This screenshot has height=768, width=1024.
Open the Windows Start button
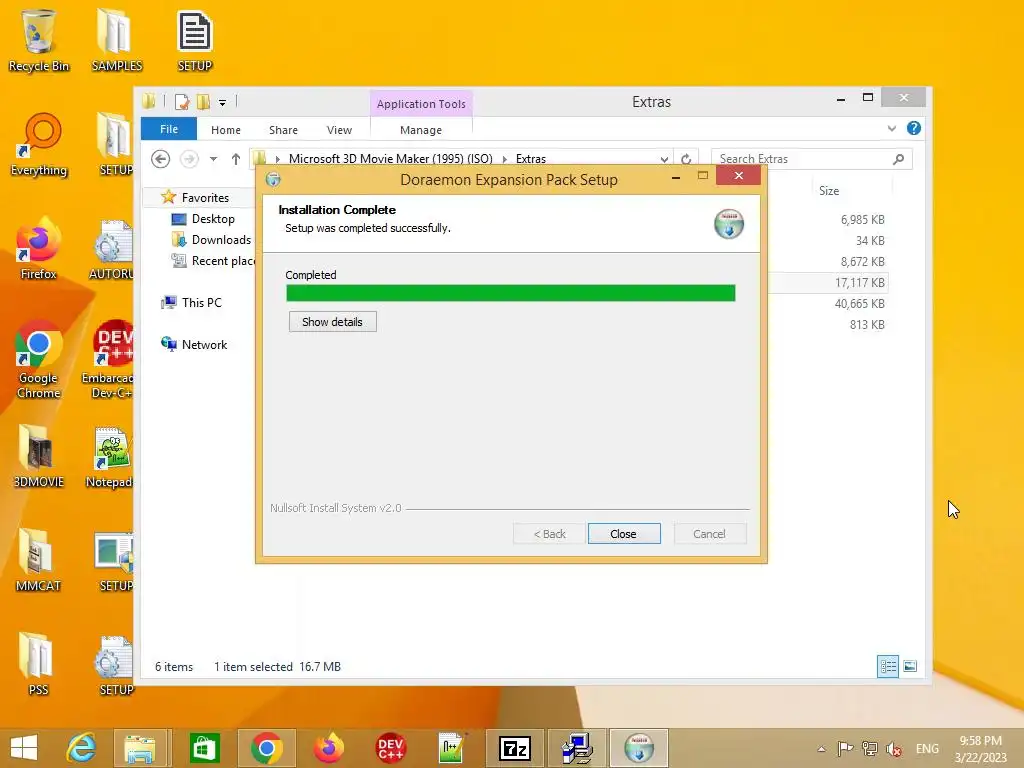click(24, 748)
